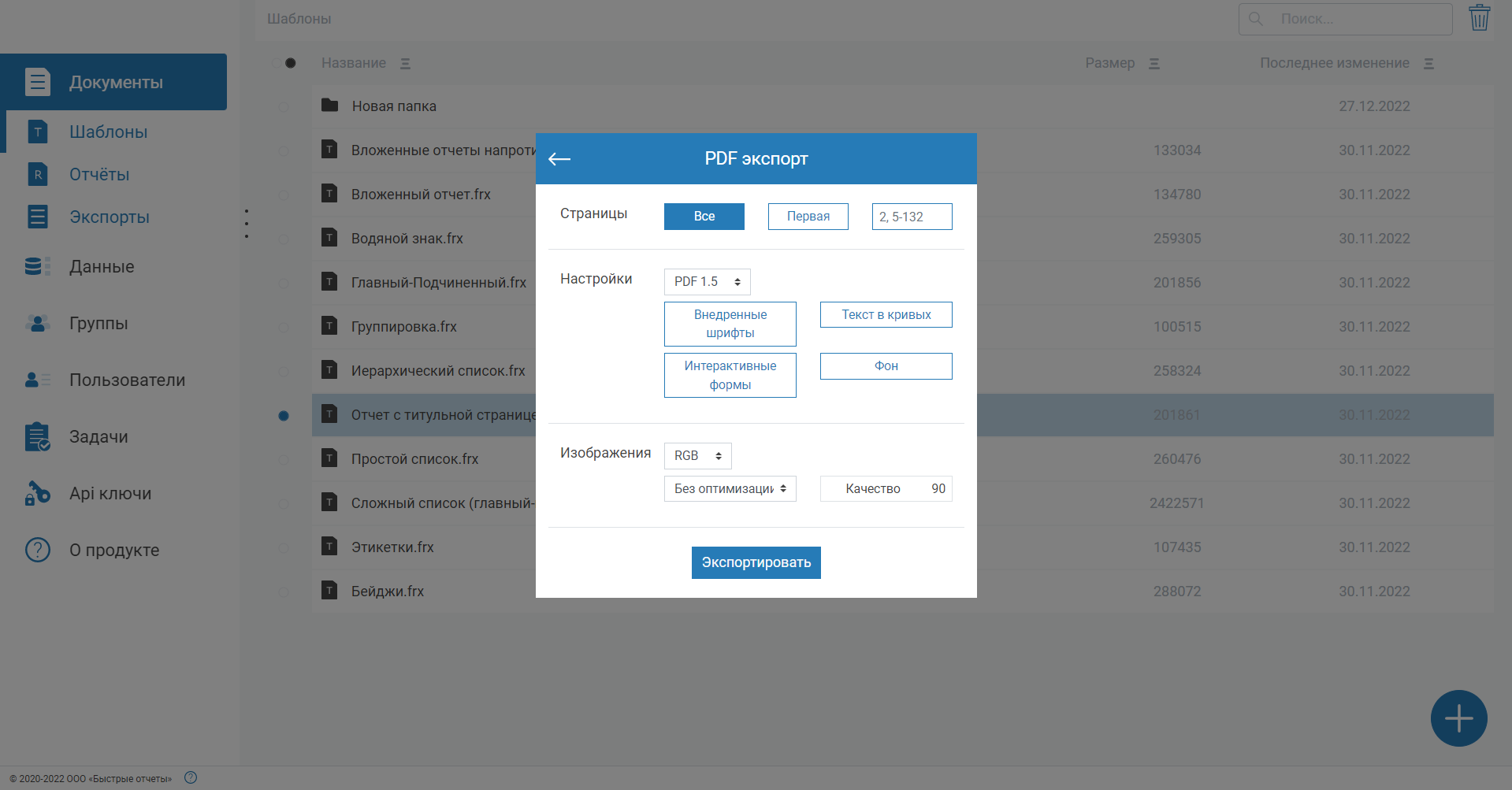
Task: Click the page range field 2, 5-132
Action: [912, 217]
